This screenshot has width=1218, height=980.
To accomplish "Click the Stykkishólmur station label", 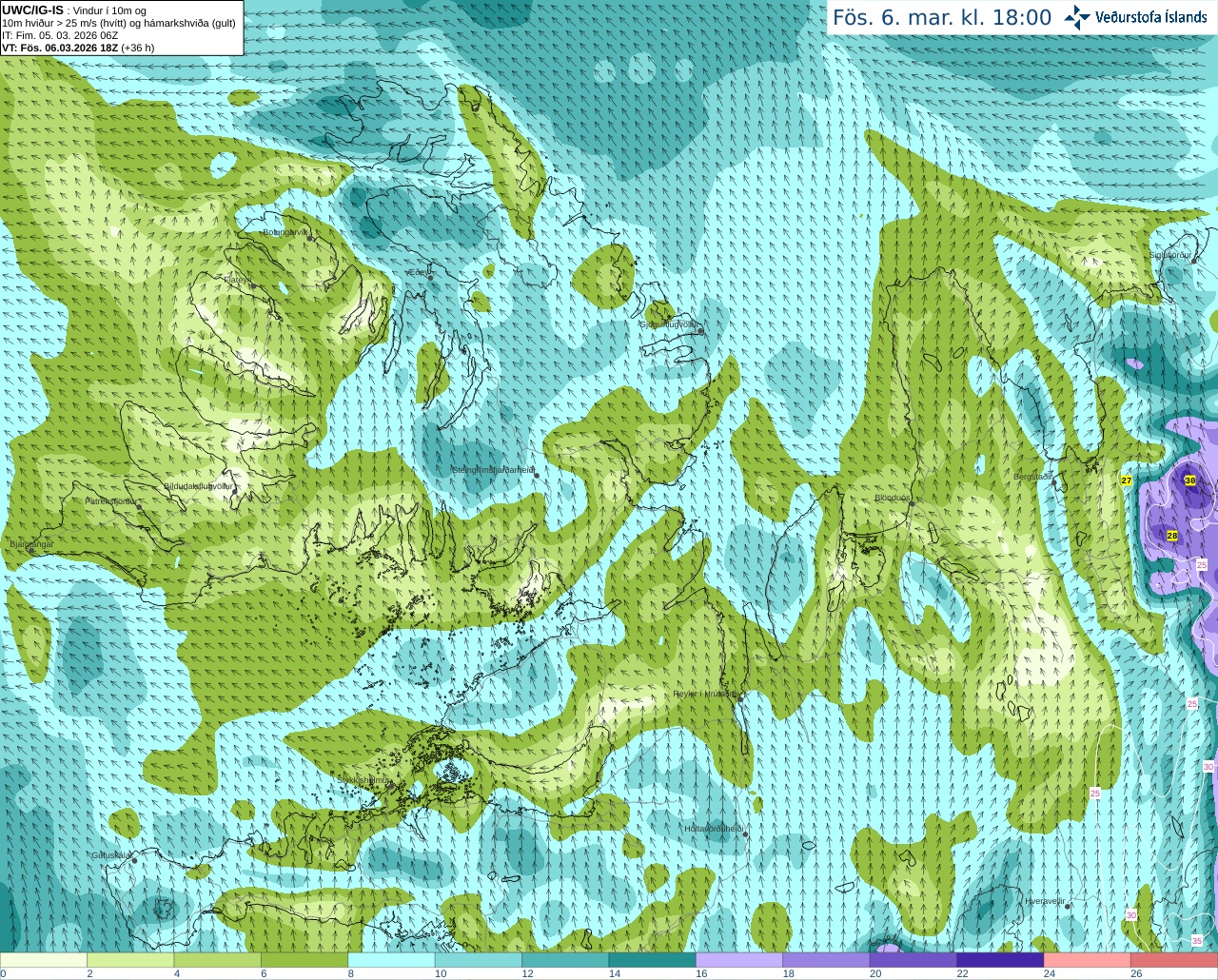I will pos(364,779).
